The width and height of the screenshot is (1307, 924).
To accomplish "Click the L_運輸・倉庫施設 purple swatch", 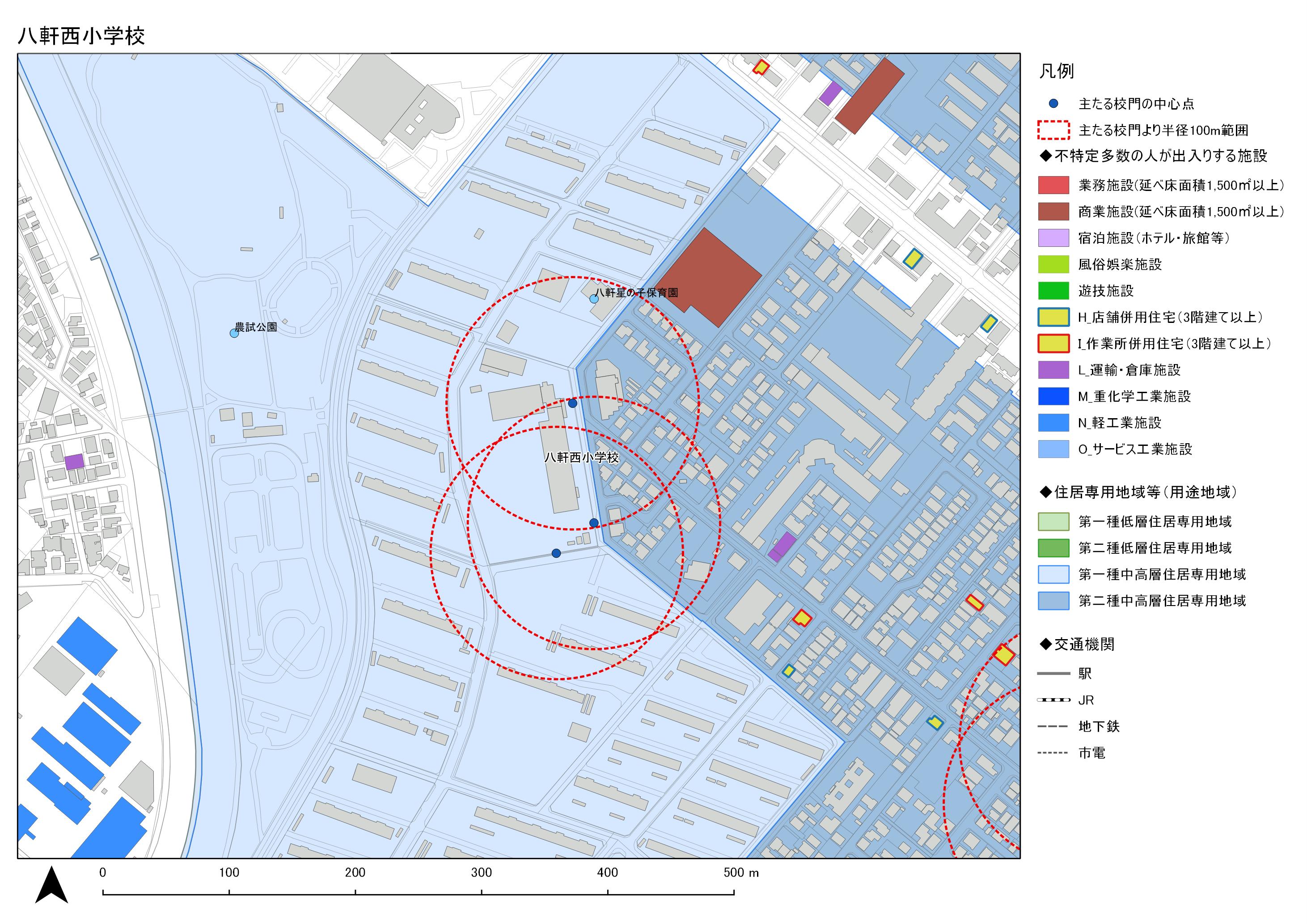I will (x=1053, y=370).
